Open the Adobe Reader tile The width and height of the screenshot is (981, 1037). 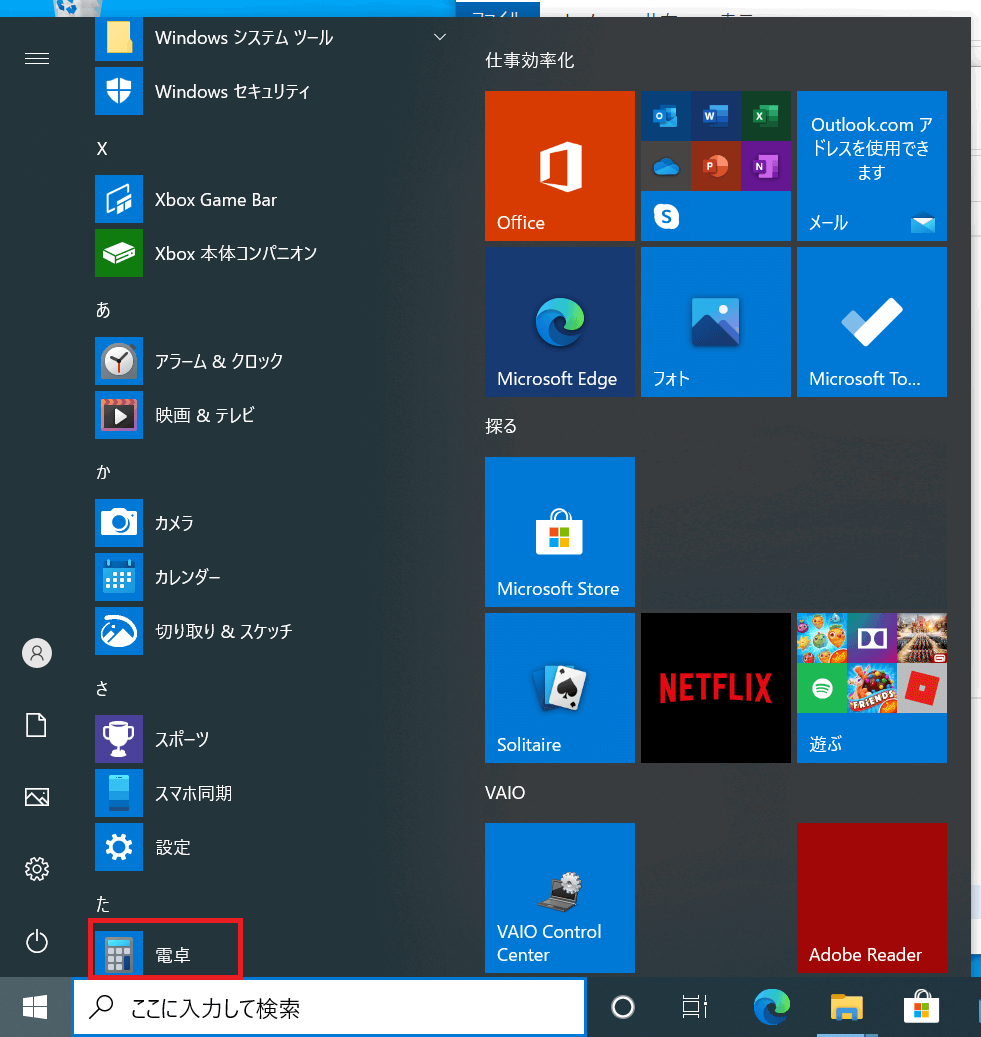[x=872, y=898]
